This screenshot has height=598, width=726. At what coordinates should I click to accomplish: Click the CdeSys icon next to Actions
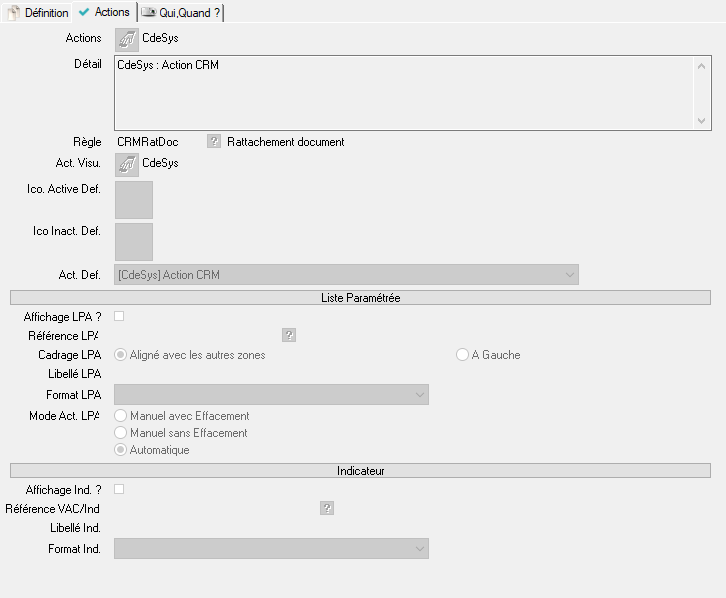coord(127,39)
